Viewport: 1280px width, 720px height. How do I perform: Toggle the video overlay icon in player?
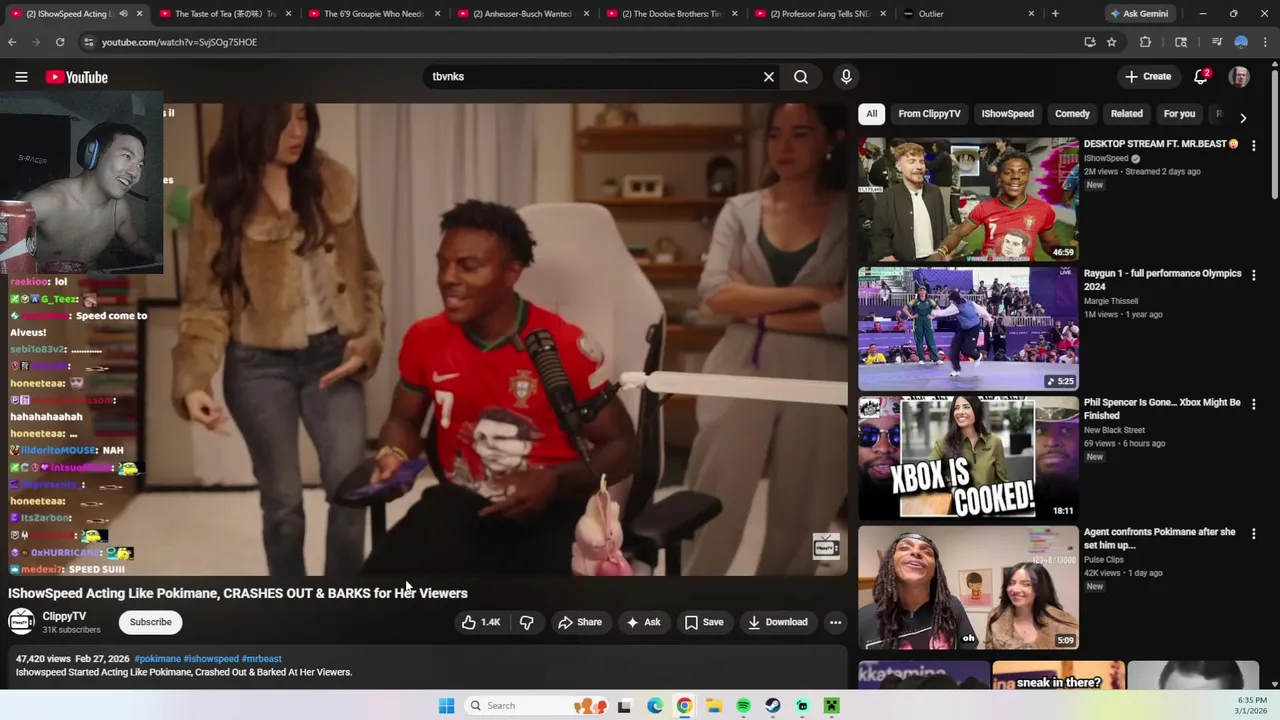click(x=826, y=547)
